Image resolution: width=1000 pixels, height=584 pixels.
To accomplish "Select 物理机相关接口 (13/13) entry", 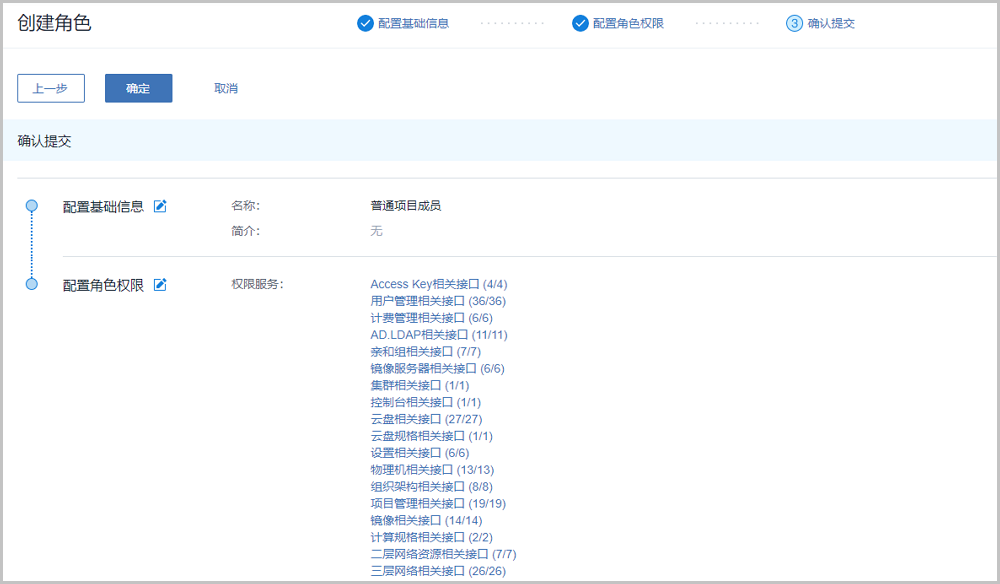I will click(x=432, y=470).
